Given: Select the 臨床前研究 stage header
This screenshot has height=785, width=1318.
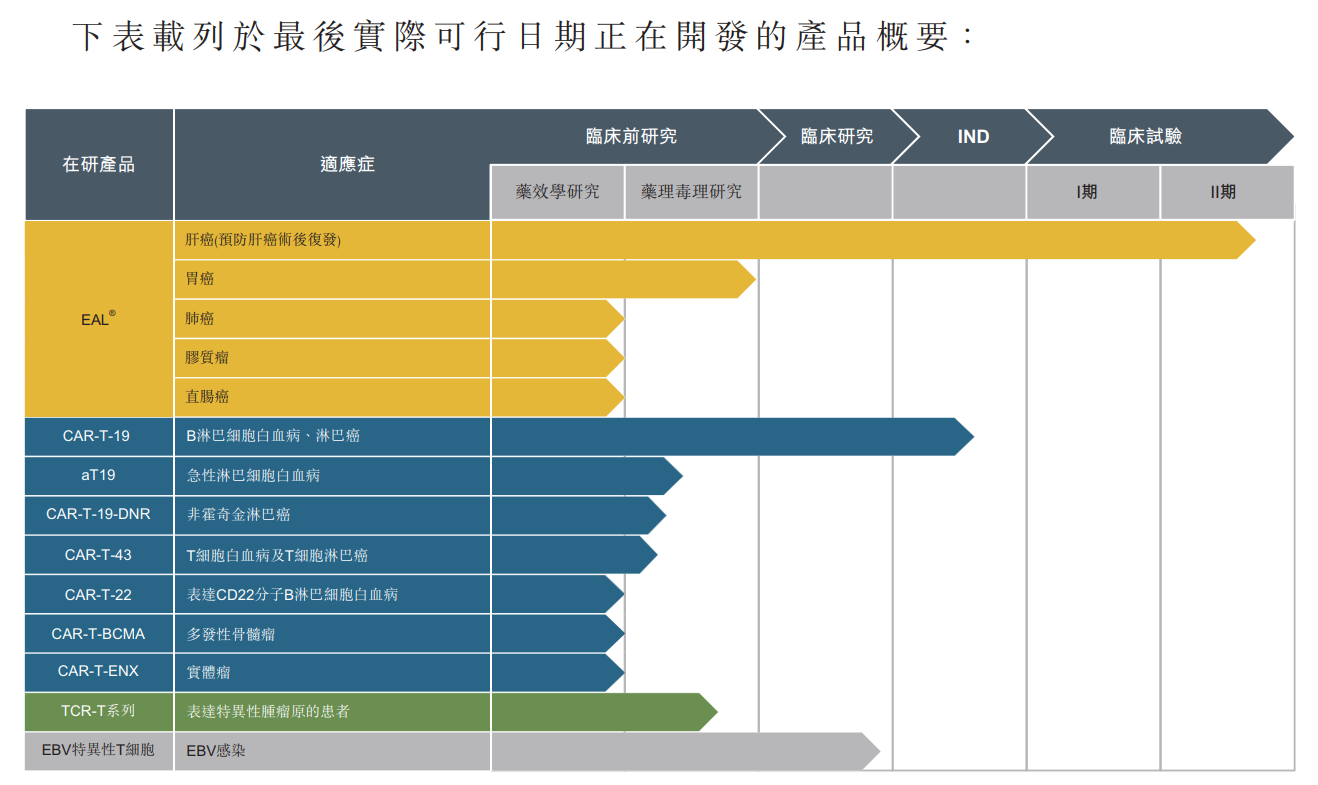Looking at the screenshot, I should [631, 136].
